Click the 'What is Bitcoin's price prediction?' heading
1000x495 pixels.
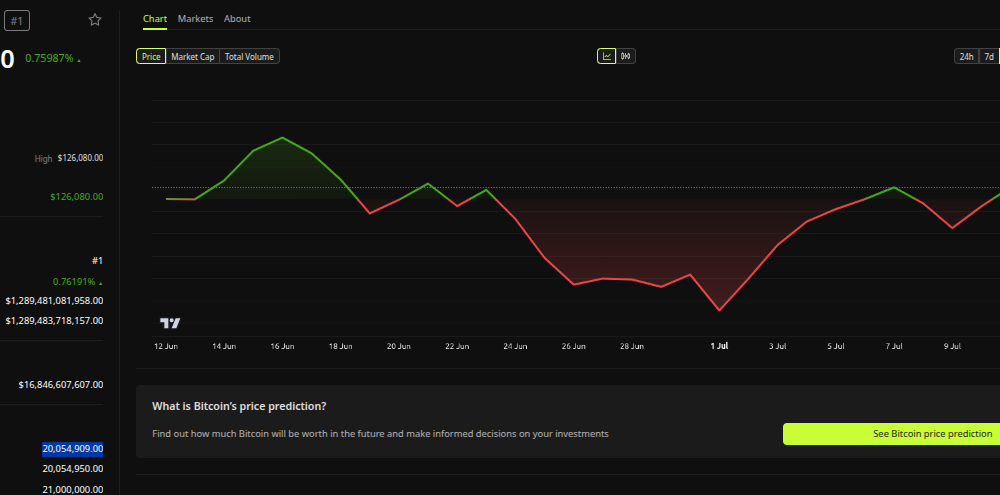pyautogui.click(x=239, y=406)
